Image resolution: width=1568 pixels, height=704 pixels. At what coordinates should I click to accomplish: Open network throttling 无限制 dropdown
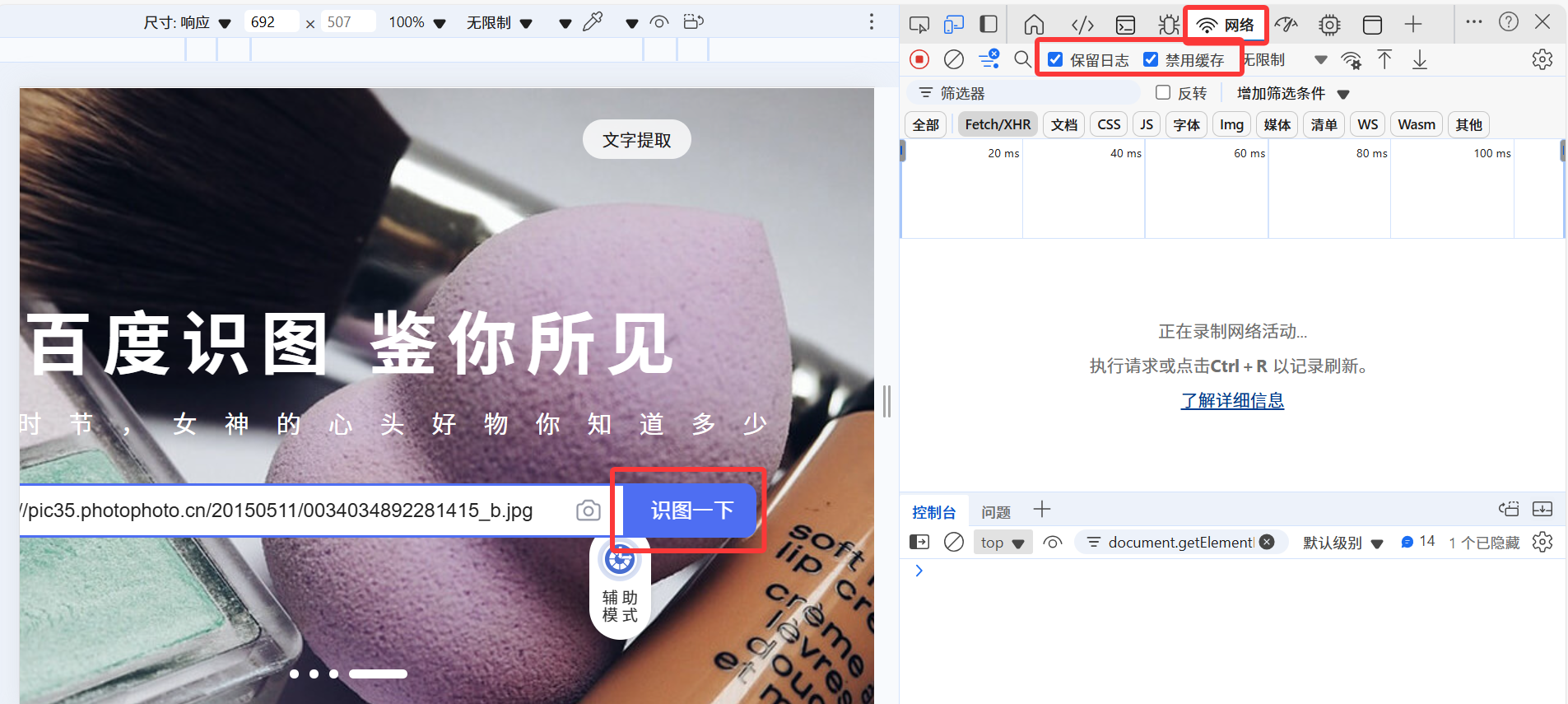pyautogui.click(x=1284, y=59)
